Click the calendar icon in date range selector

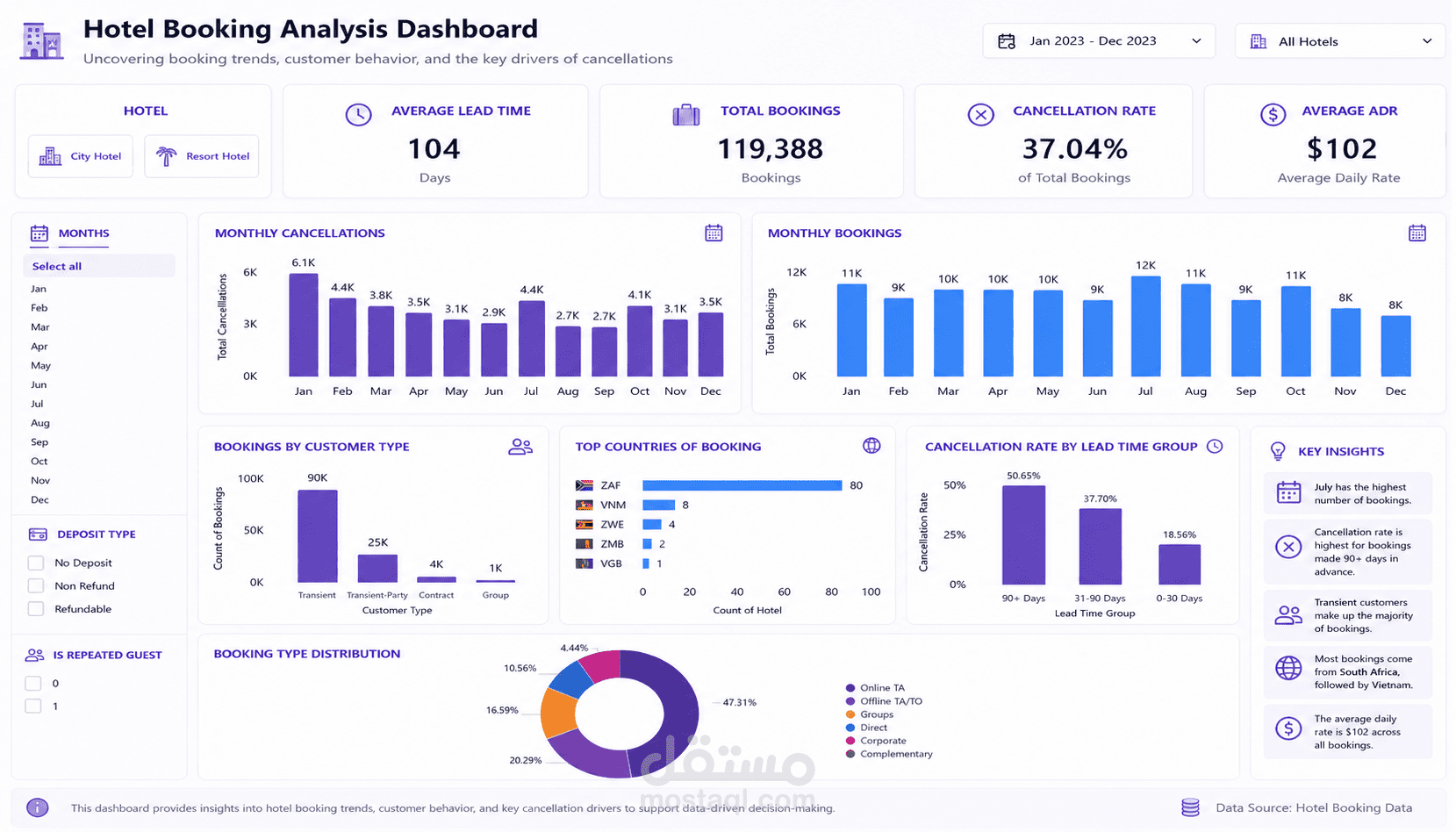point(1007,41)
